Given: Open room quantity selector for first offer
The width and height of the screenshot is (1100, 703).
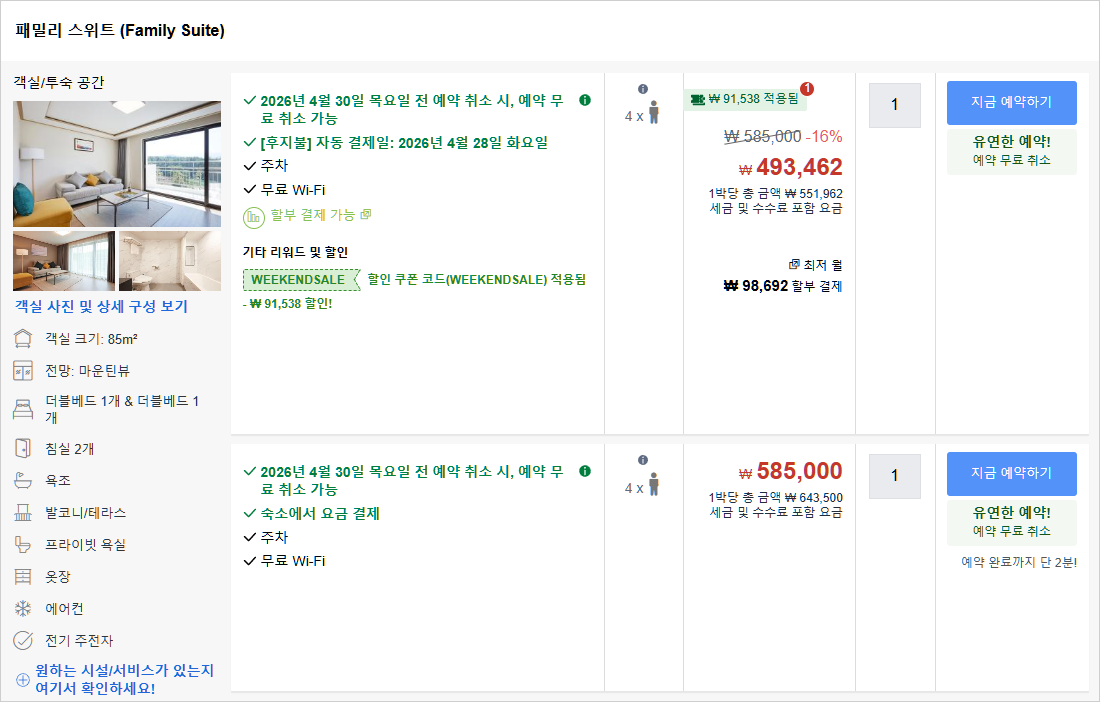Looking at the screenshot, I should 894,105.
